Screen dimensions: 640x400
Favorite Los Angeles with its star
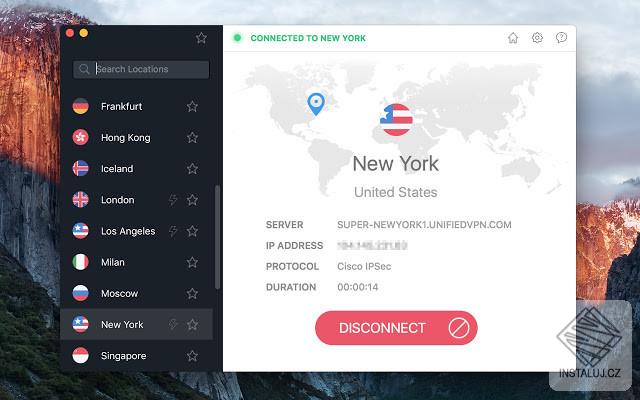pyautogui.click(x=192, y=231)
